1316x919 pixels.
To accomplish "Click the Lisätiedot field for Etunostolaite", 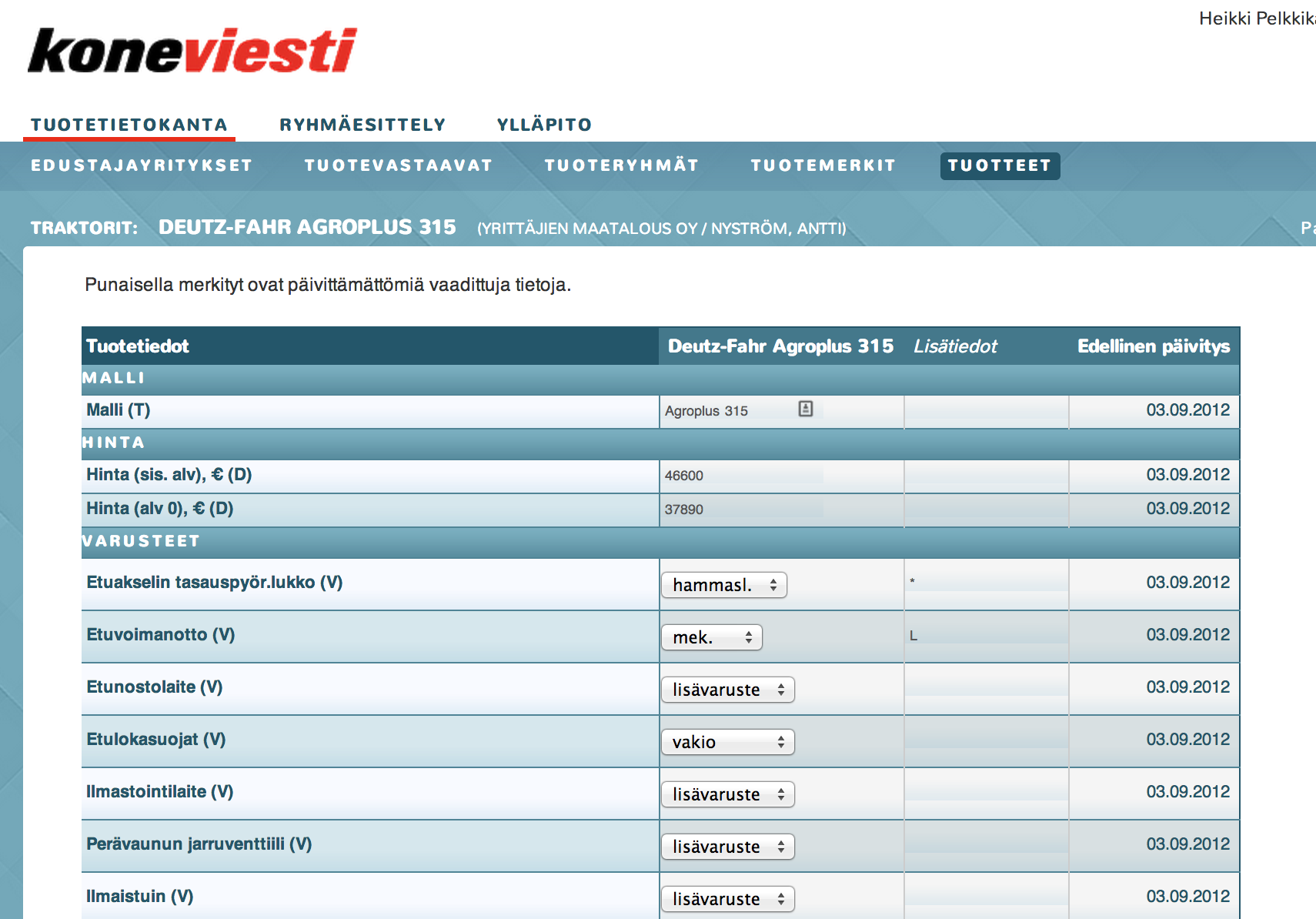I will coord(987,687).
